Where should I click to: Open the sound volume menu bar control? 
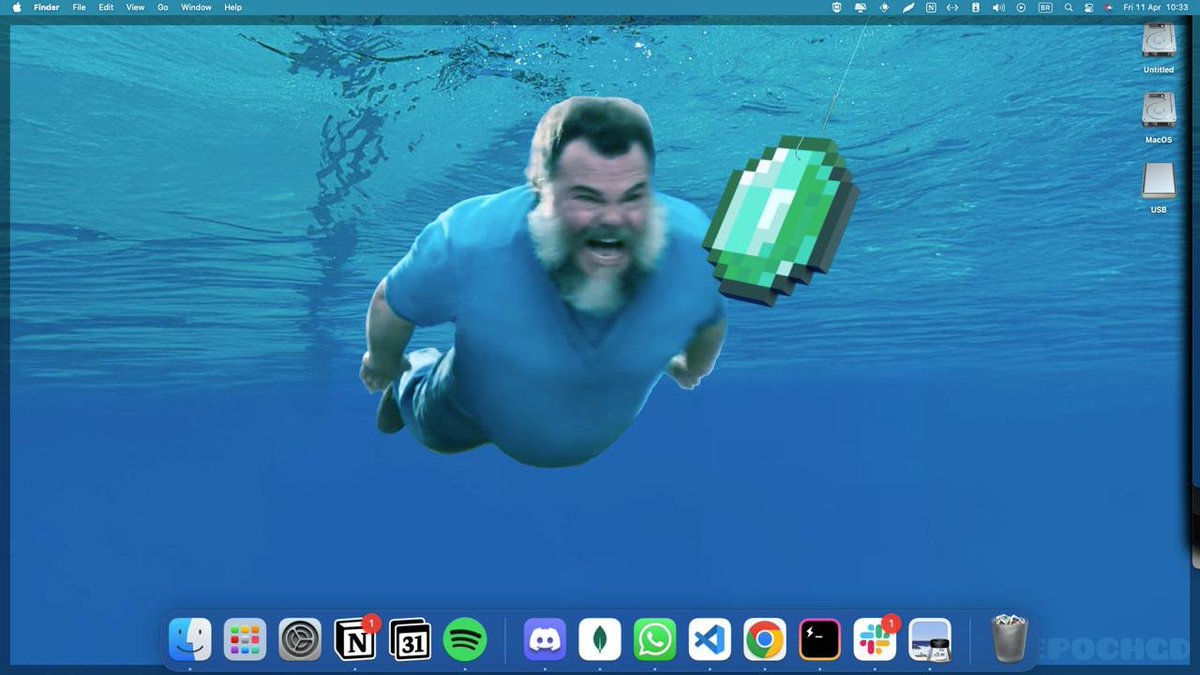pos(998,7)
